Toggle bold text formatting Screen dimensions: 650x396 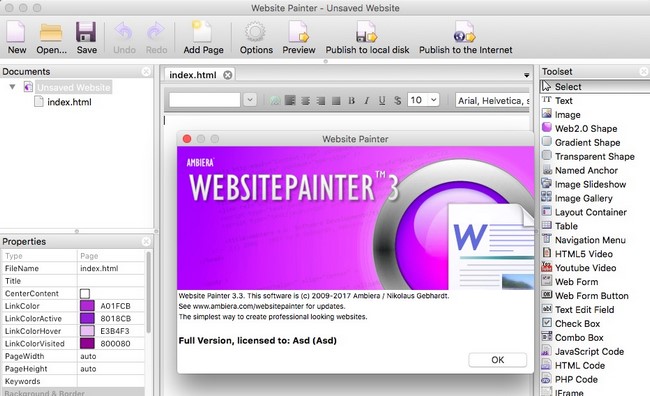(x=352, y=100)
